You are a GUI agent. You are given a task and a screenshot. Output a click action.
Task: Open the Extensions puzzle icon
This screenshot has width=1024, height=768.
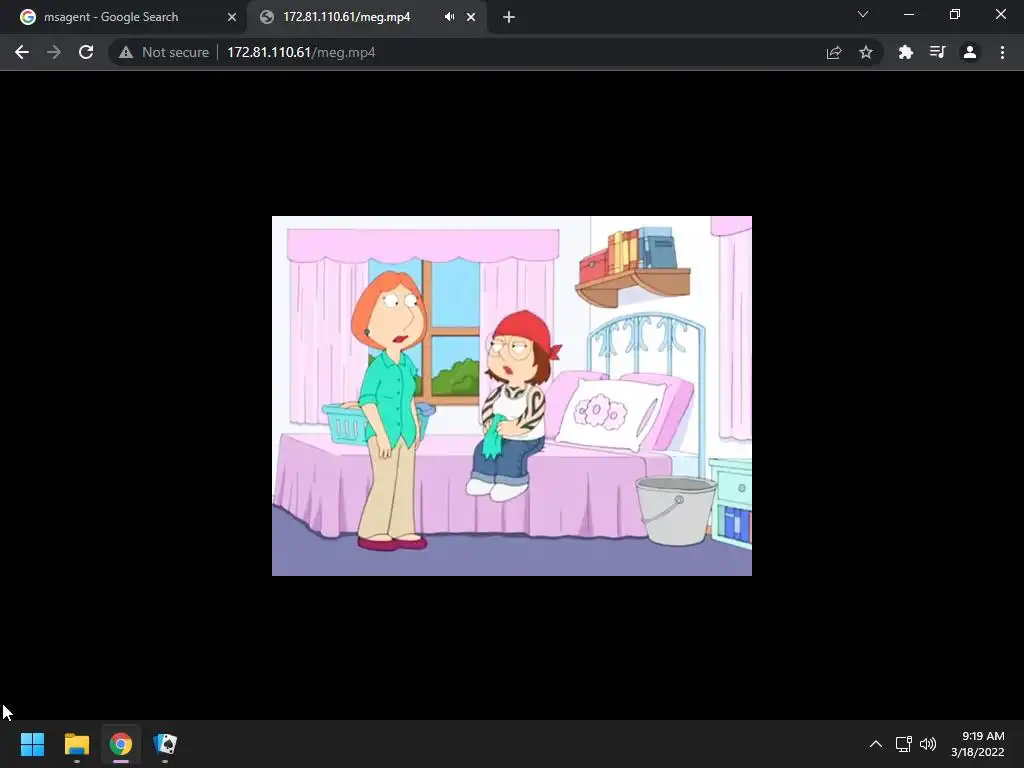[905, 52]
